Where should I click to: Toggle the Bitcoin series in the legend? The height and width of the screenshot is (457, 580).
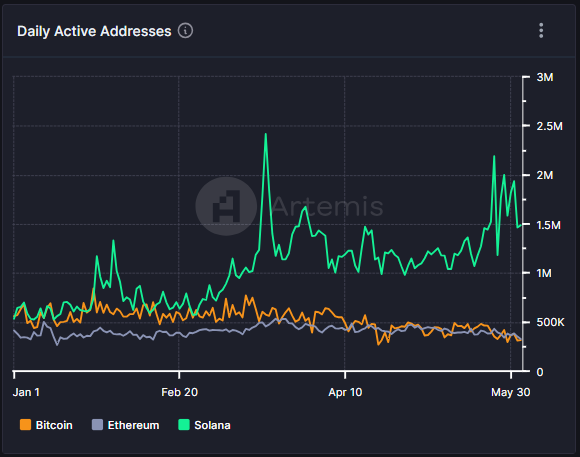click(x=46, y=425)
